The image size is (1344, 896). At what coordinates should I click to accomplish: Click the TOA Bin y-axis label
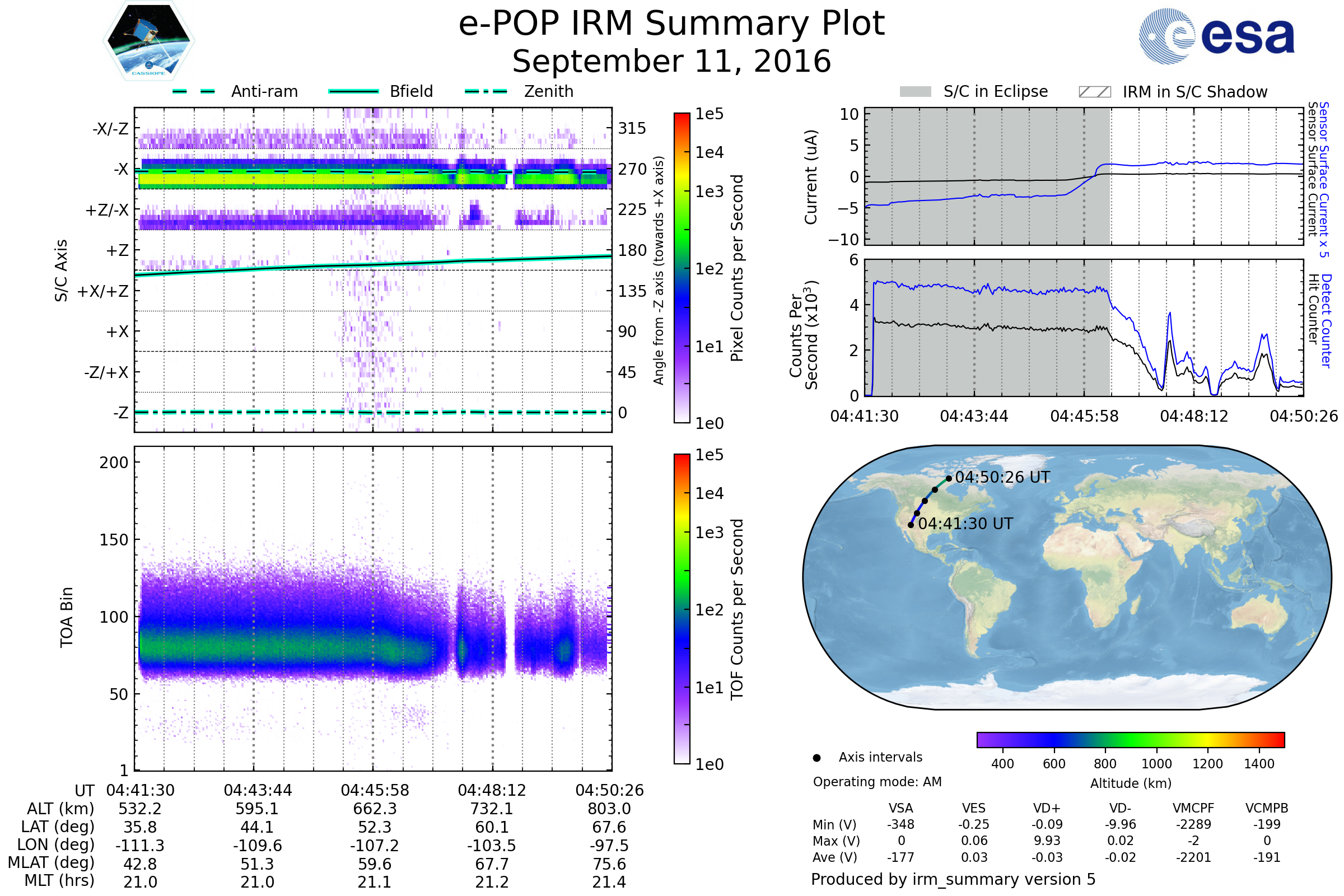(66, 617)
